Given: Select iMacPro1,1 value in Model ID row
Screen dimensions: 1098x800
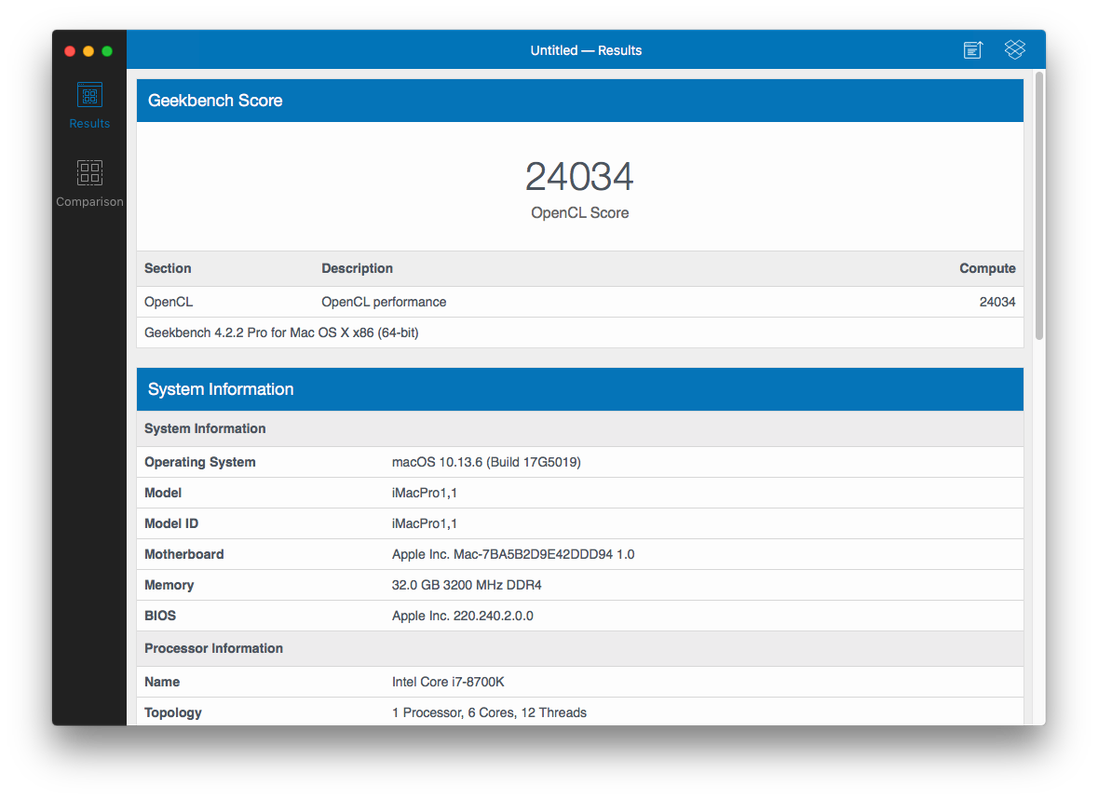Looking at the screenshot, I should [x=424, y=524].
